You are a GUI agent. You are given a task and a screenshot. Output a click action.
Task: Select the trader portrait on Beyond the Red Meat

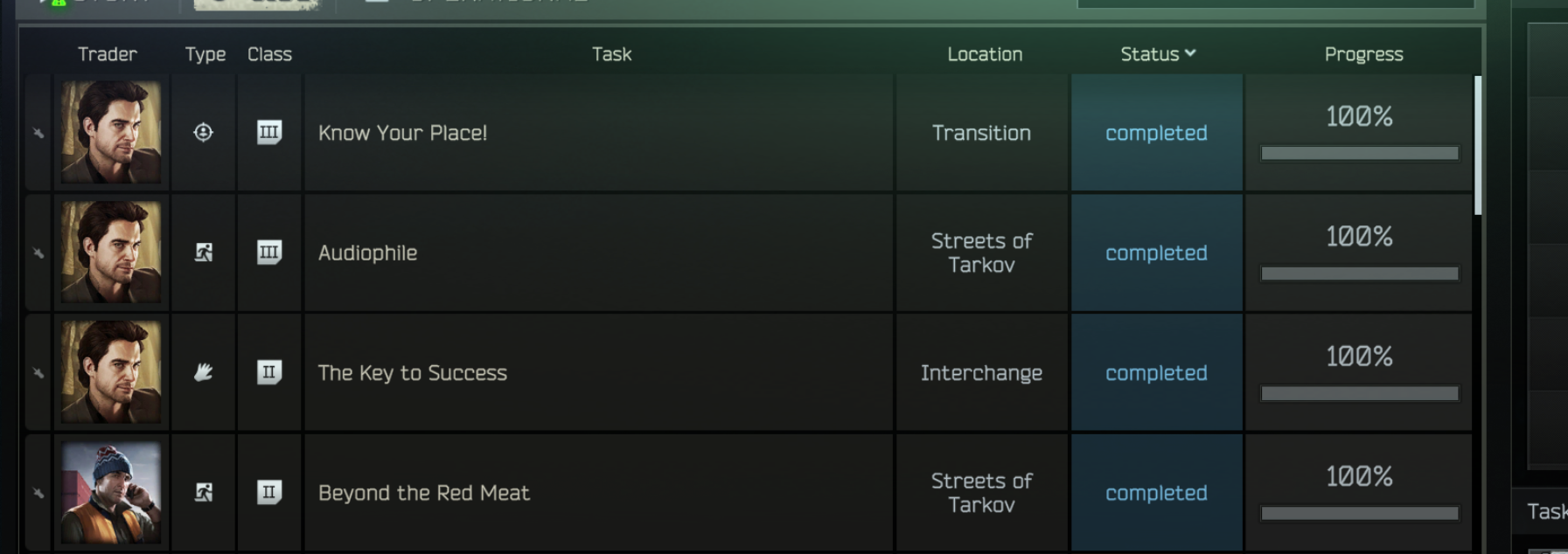point(111,493)
